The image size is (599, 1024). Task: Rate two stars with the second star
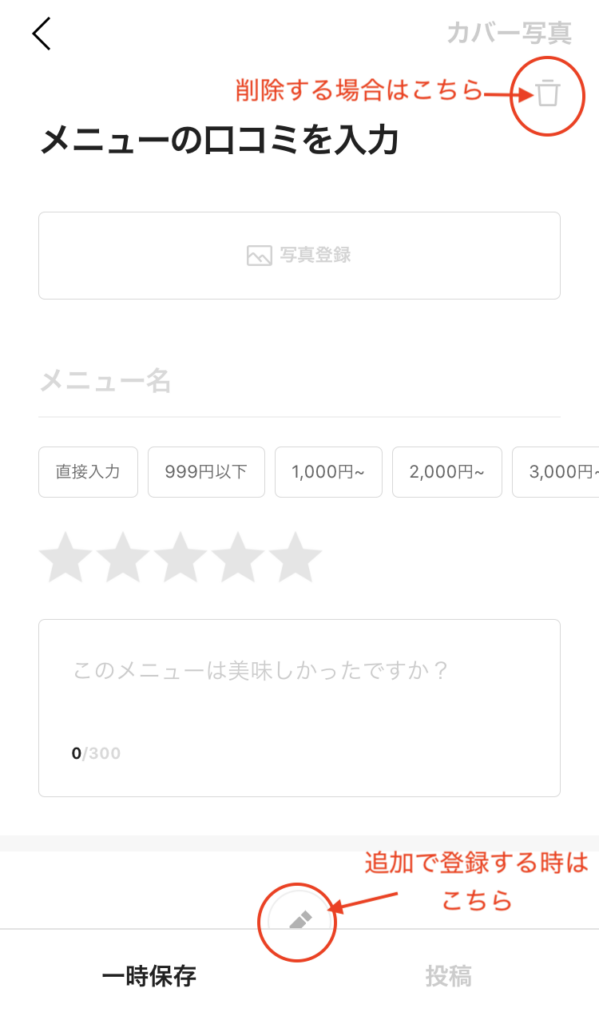(123, 557)
